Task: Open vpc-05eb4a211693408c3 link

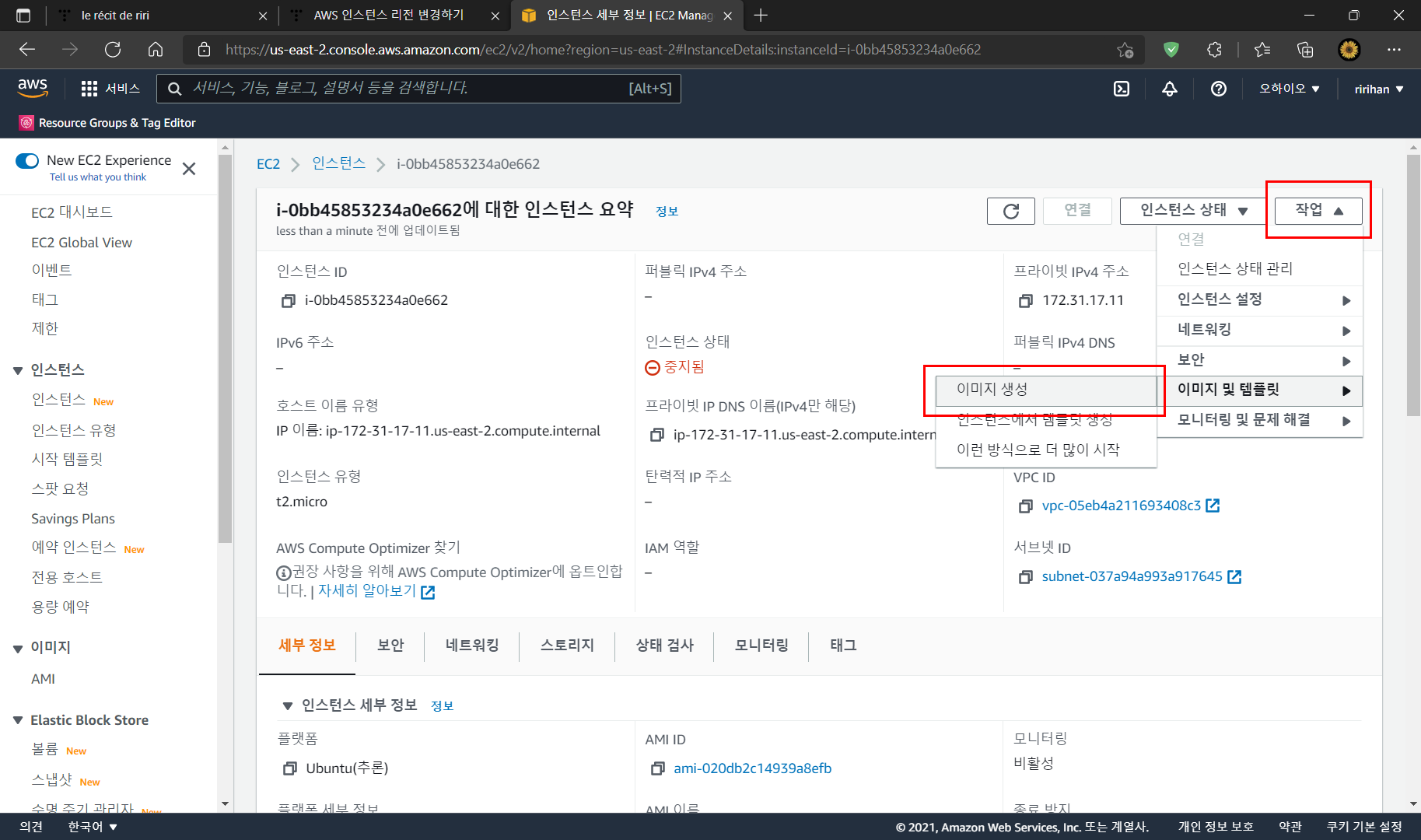Action: coord(1122,506)
